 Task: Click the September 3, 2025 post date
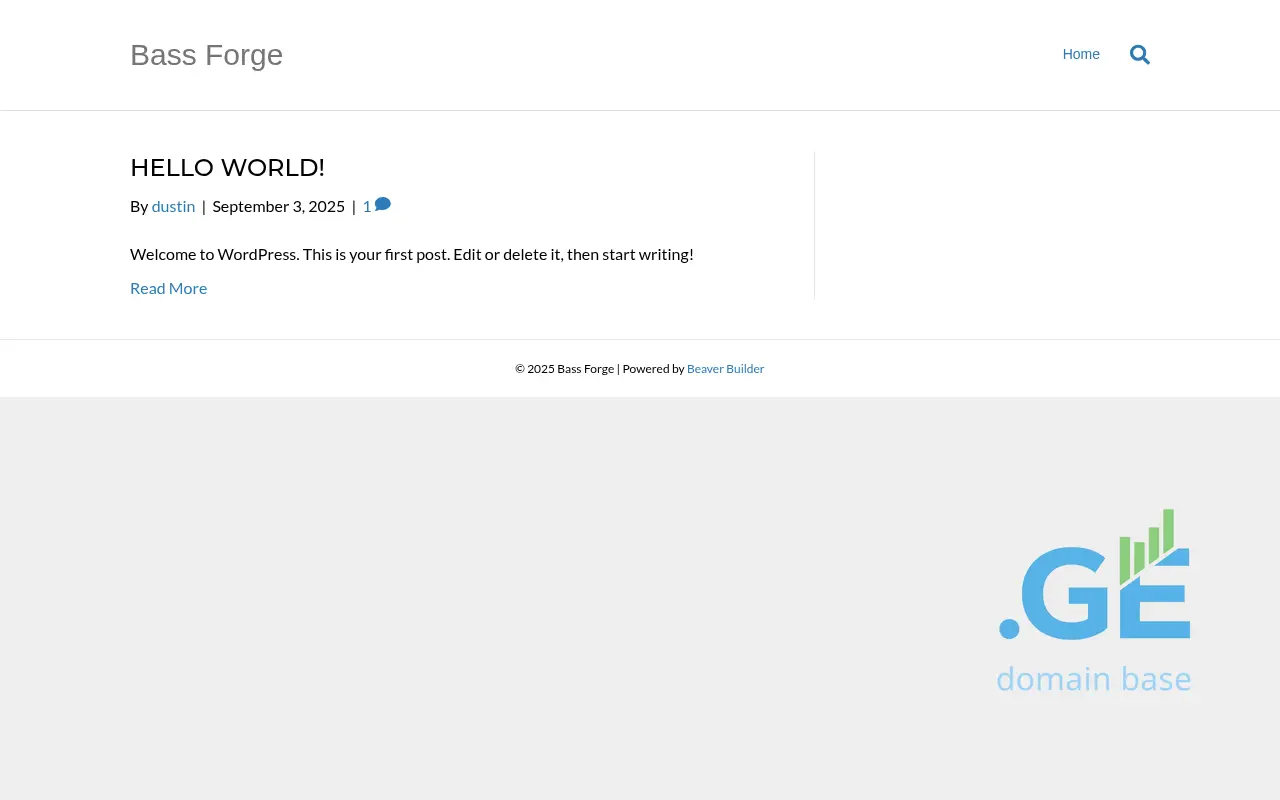tap(278, 205)
